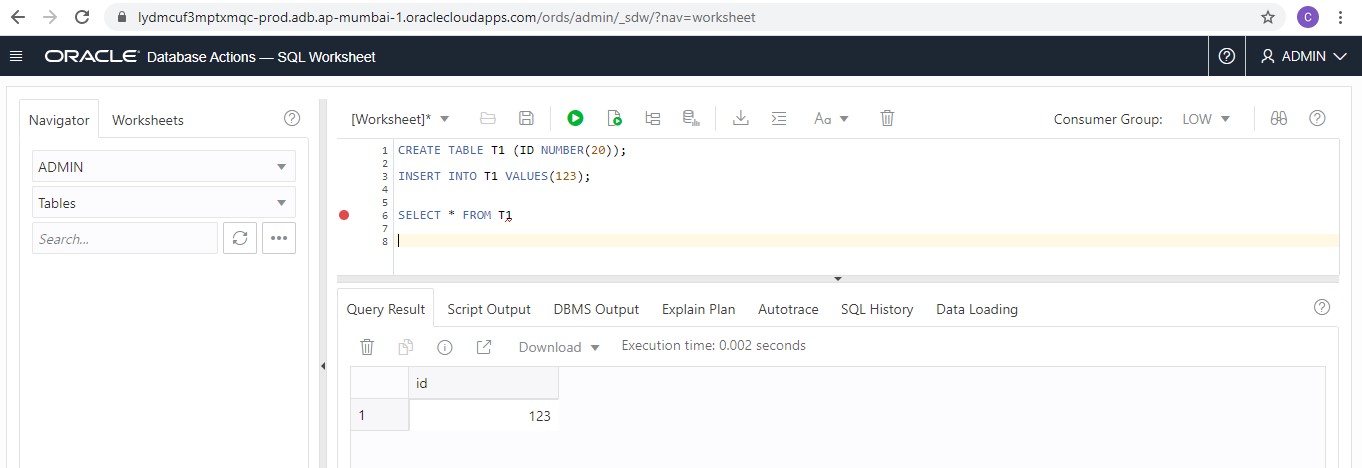Viewport: 1362px width, 468px height.
Task: Open the ADMIN schema dropdown
Action: pos(164,167)
